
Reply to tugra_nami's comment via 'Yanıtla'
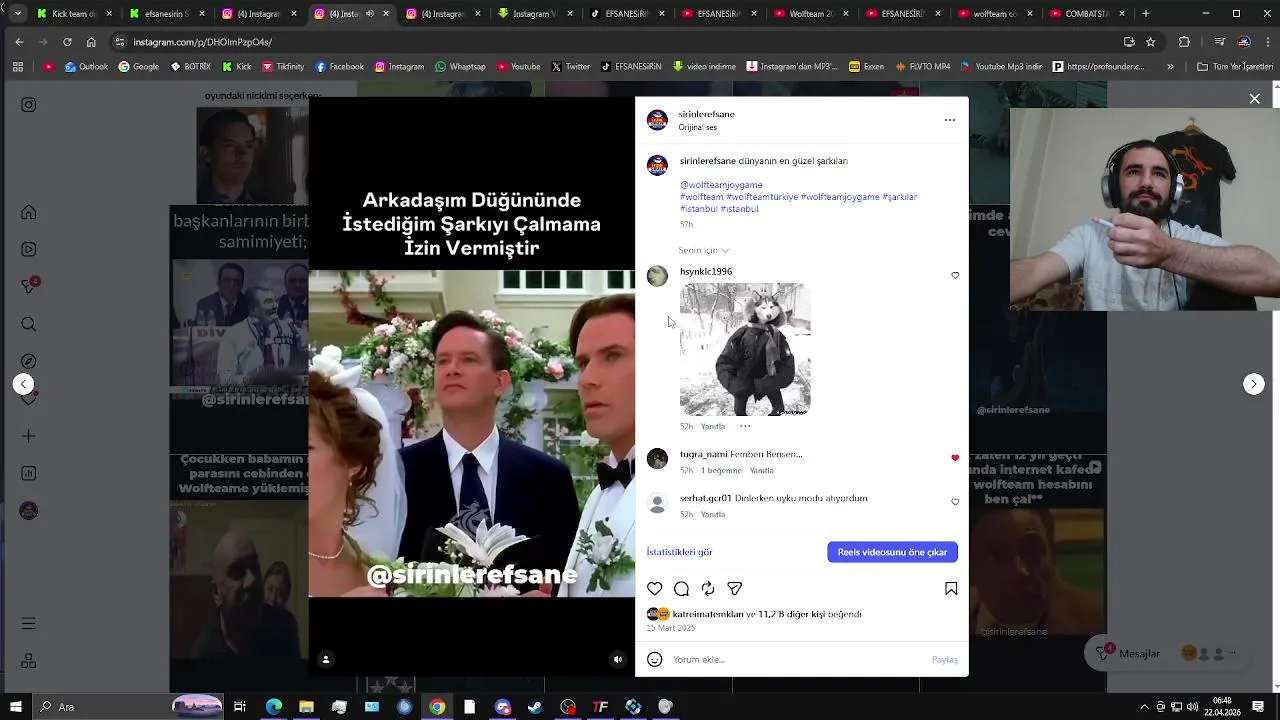coord(762,471)
